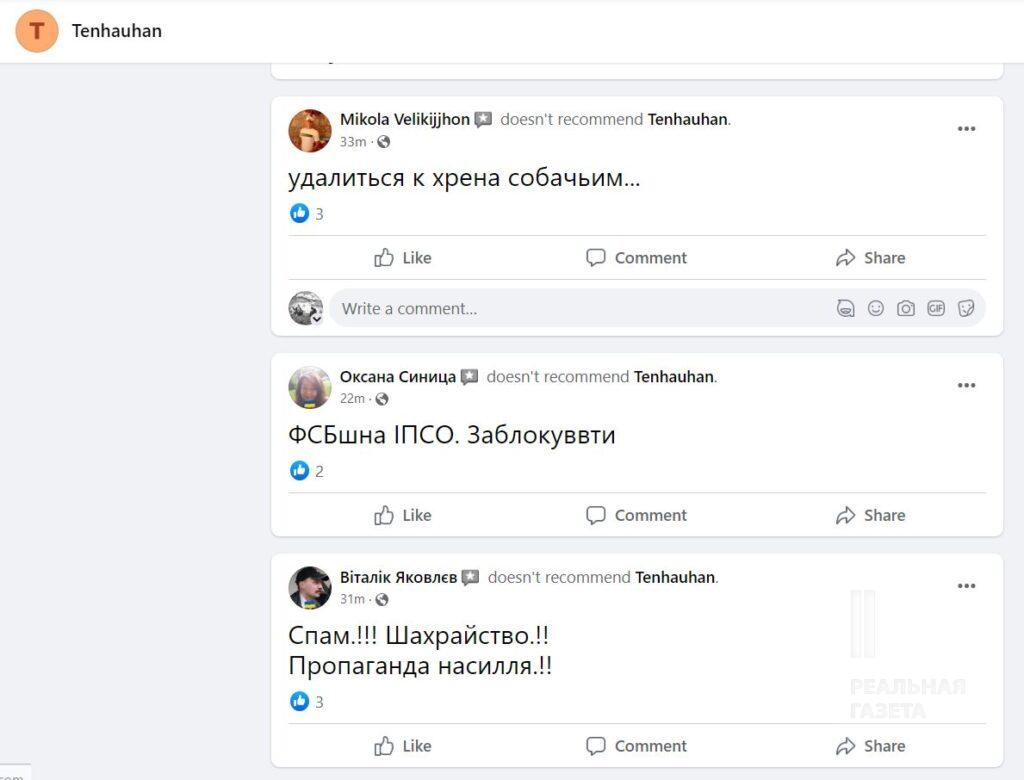The image size is (1024, 780).
Task: Open options menu for Віталік Яковлєв's post
Action: tap(966, 586)
